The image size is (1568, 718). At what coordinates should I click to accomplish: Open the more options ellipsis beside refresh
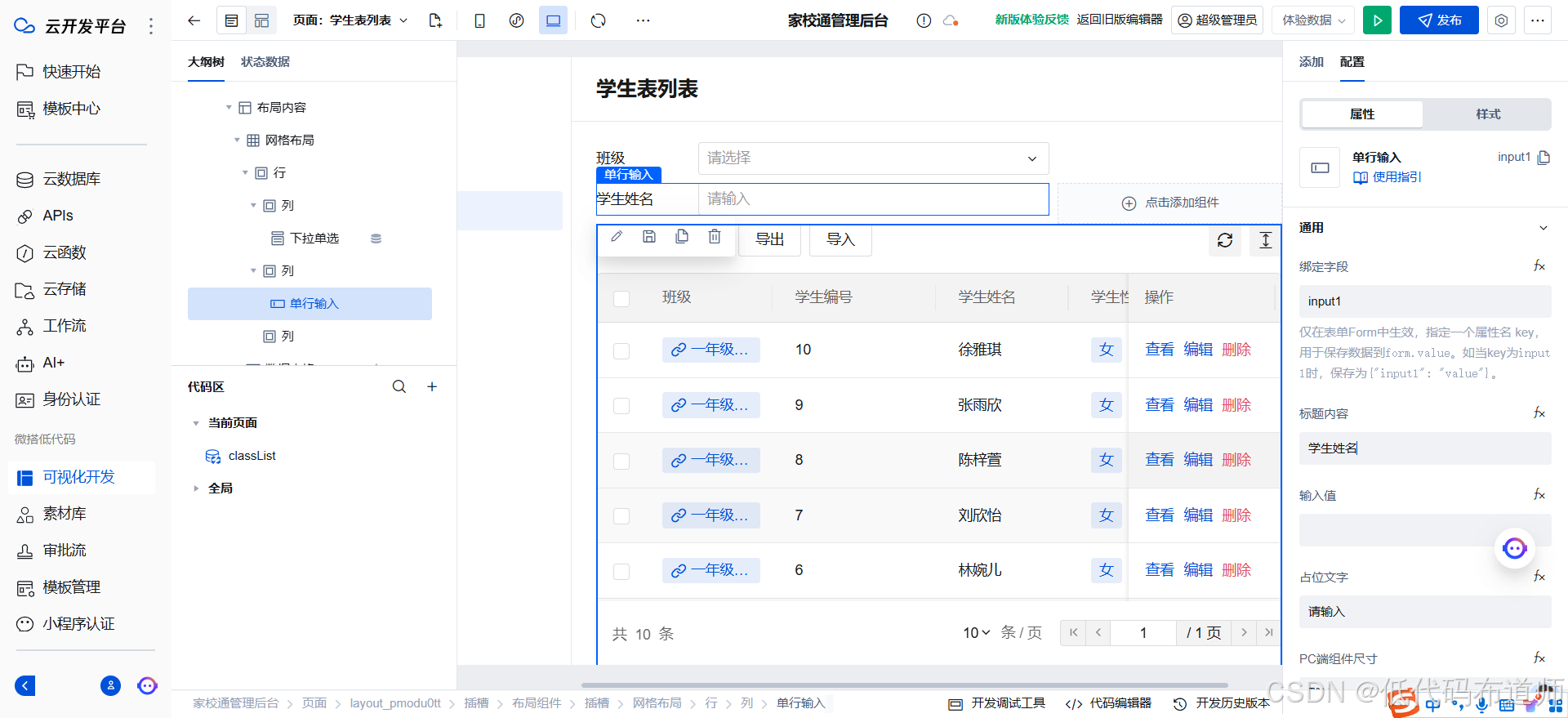(x=644, y=20)
